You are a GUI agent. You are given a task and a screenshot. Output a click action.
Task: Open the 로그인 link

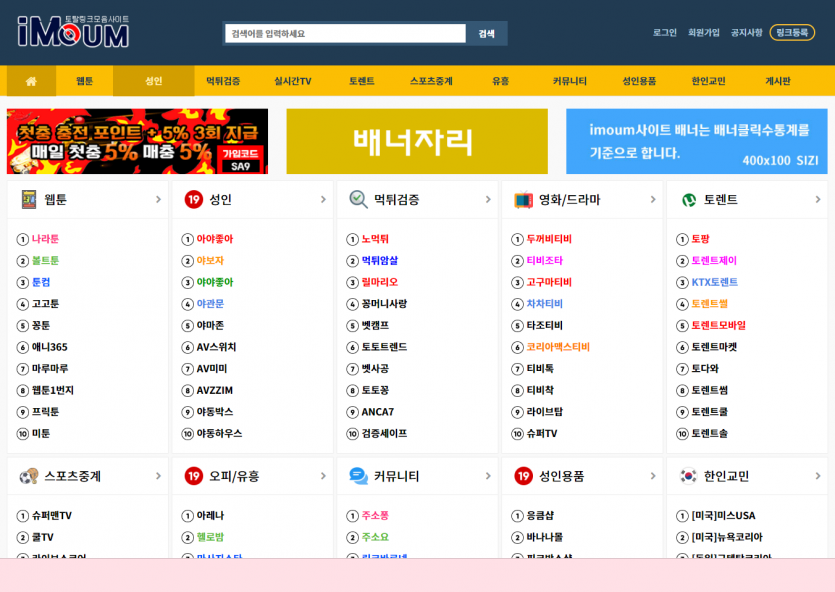click(x=665, y=33)
